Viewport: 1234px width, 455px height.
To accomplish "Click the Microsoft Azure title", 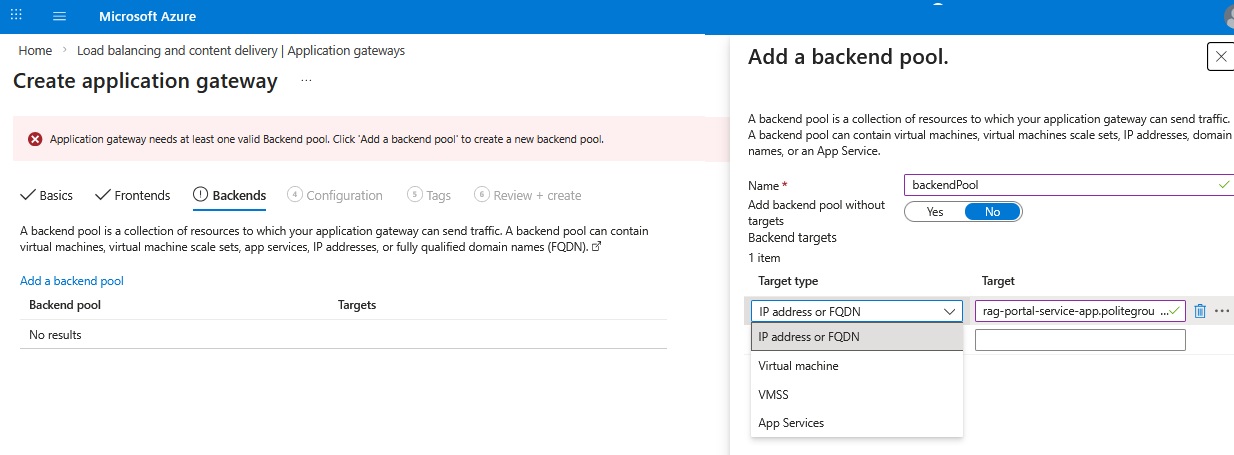I will coord(147,16).
